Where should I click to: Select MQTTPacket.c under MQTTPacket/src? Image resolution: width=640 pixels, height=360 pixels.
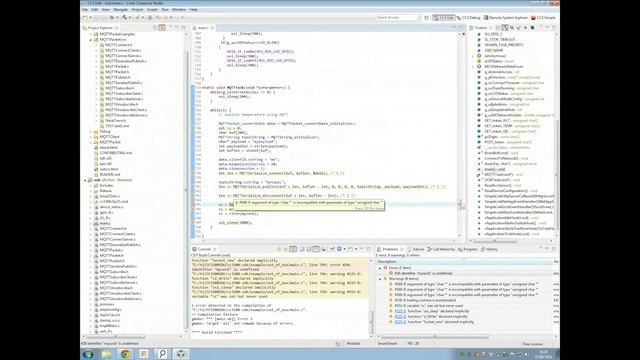click(117, 67)
